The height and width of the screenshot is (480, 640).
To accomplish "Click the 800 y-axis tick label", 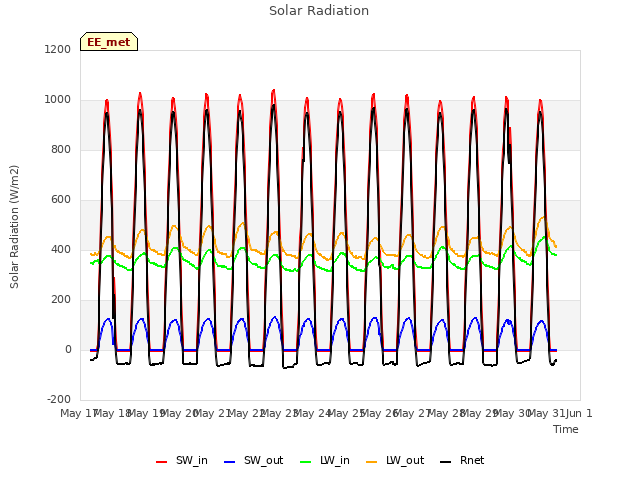I will (x=61, y=150).
